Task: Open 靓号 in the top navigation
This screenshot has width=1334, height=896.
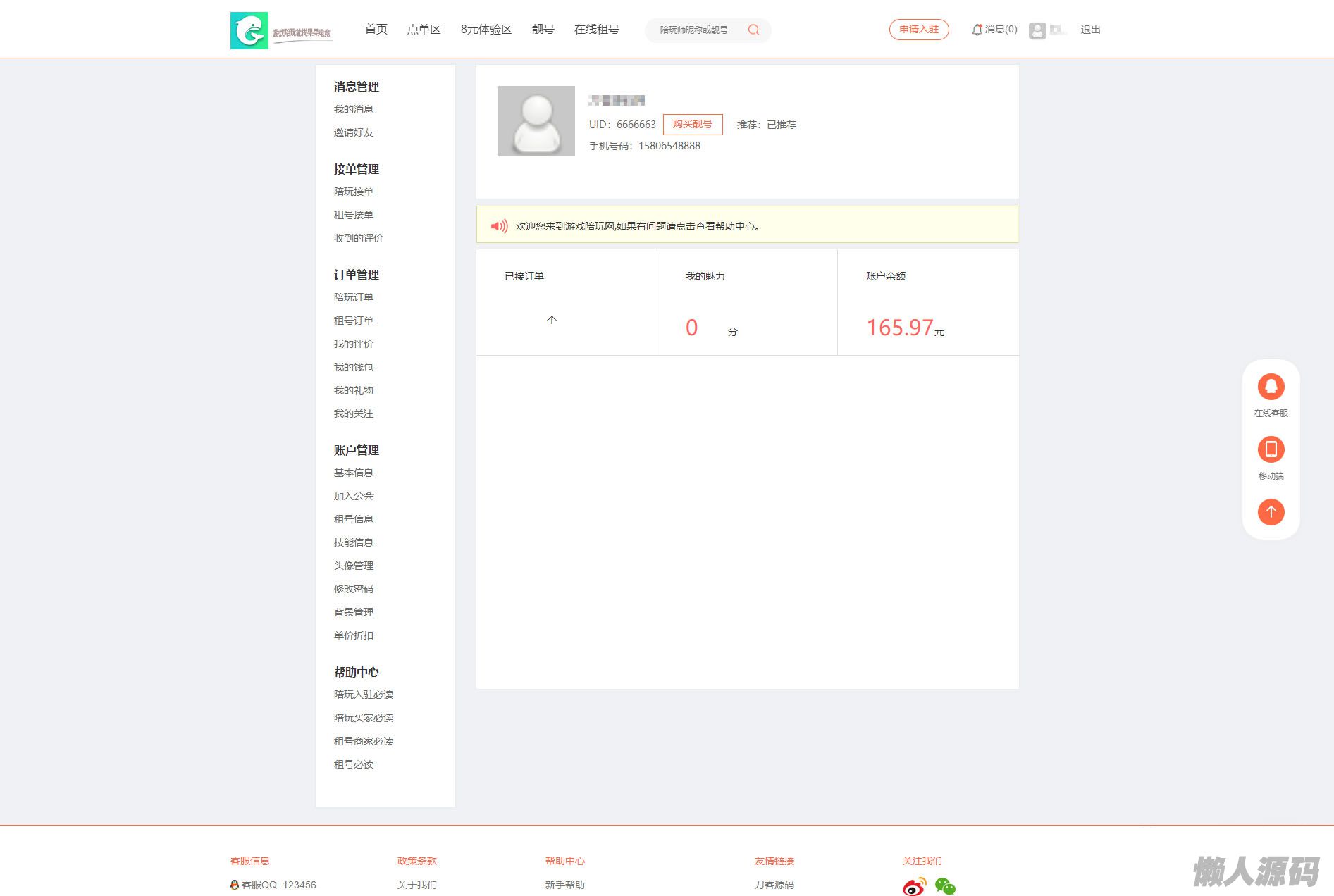Action: pyautogui.click(x=543, y=29)
